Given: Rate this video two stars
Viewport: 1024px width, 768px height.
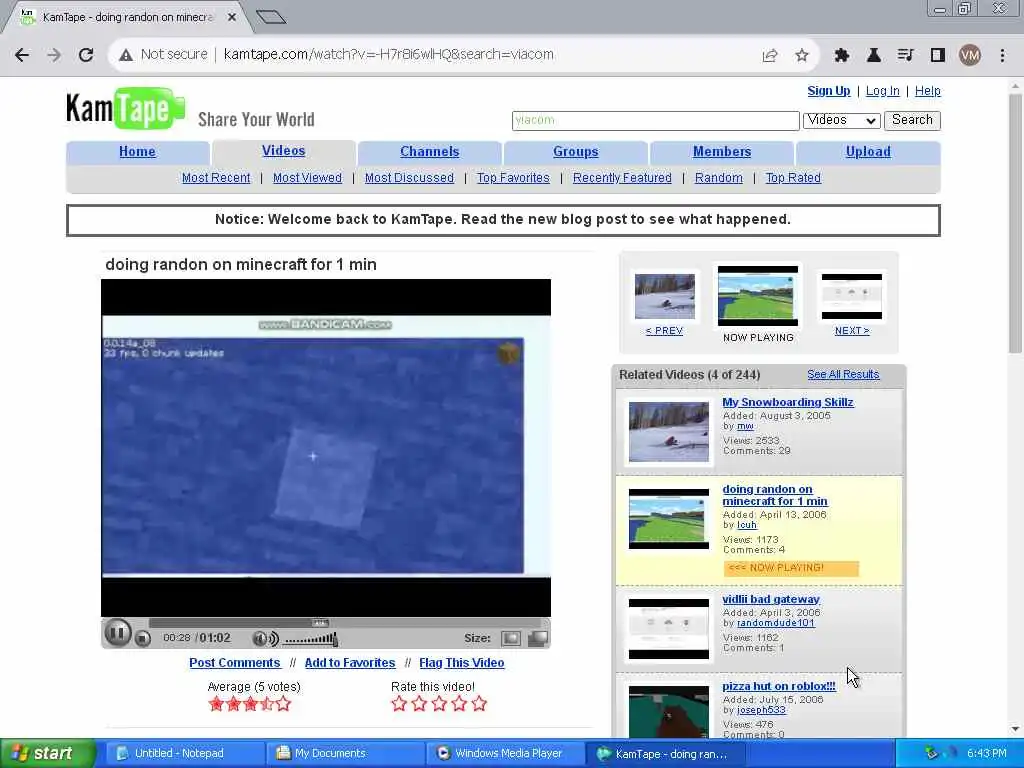Looking at the screenshot, I should [x=419, y=703].
